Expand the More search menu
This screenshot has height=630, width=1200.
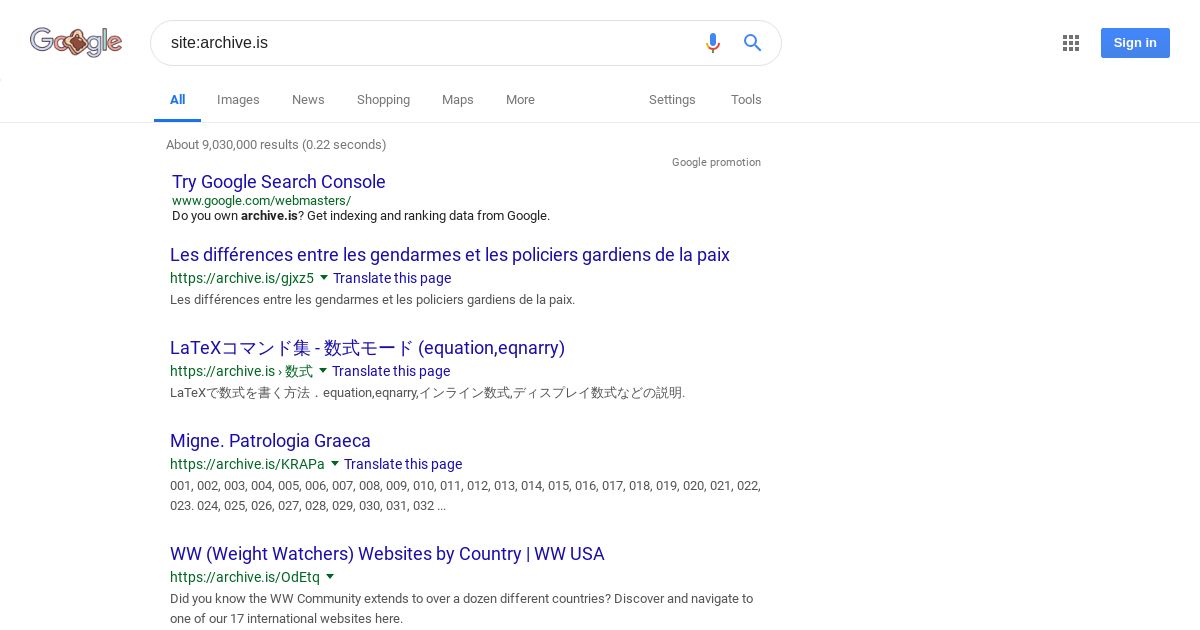pyautogui.click(x=520, y=100)
